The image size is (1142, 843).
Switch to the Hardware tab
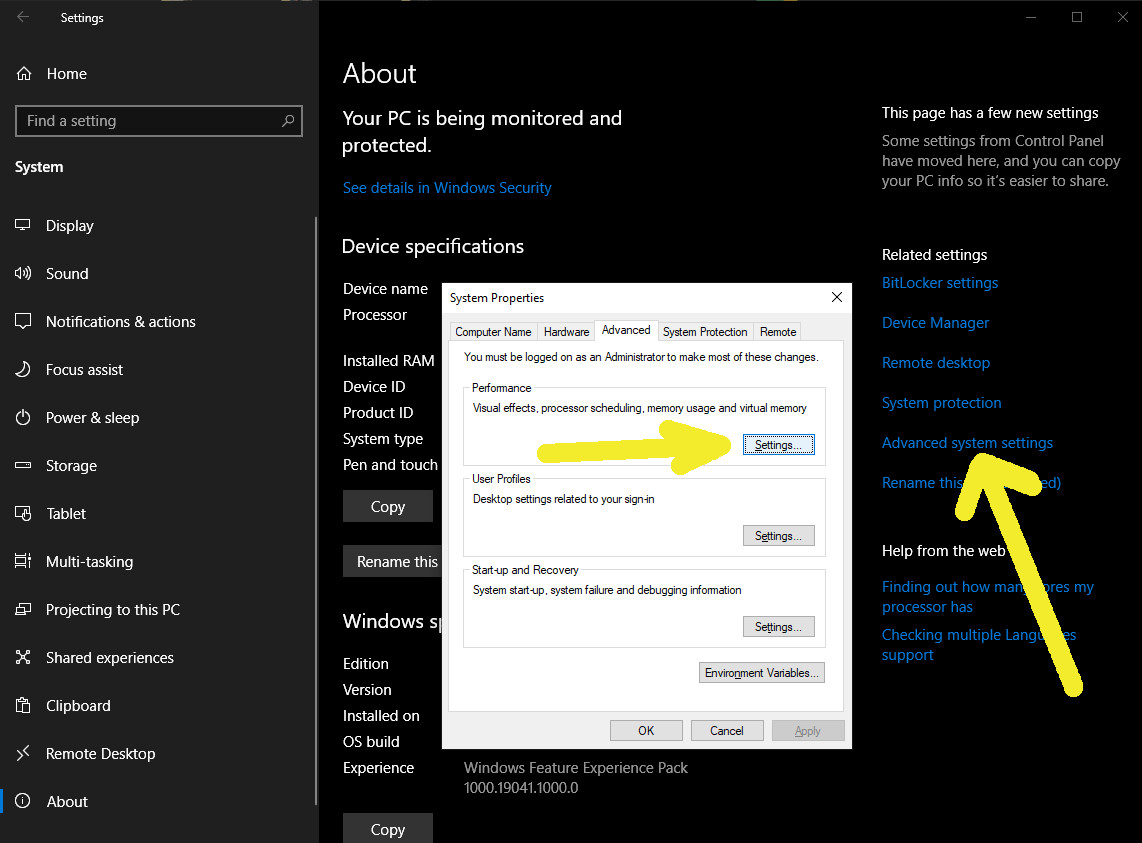pyautogui.click(x=566, y=332)
